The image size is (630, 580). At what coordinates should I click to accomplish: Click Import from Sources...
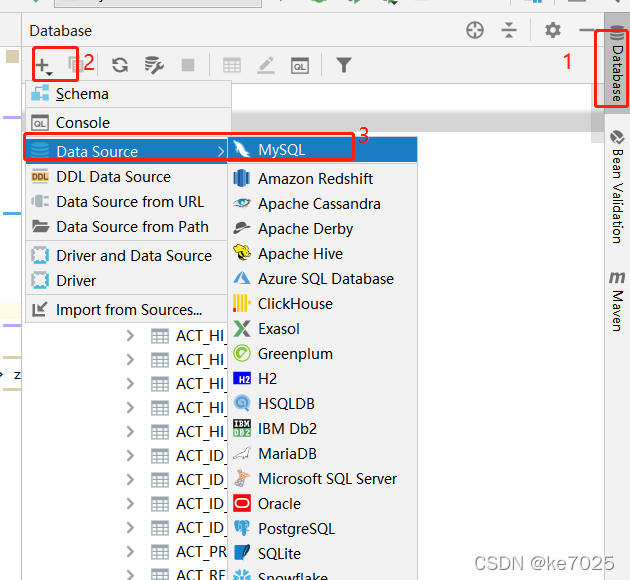tap(127, 310)
